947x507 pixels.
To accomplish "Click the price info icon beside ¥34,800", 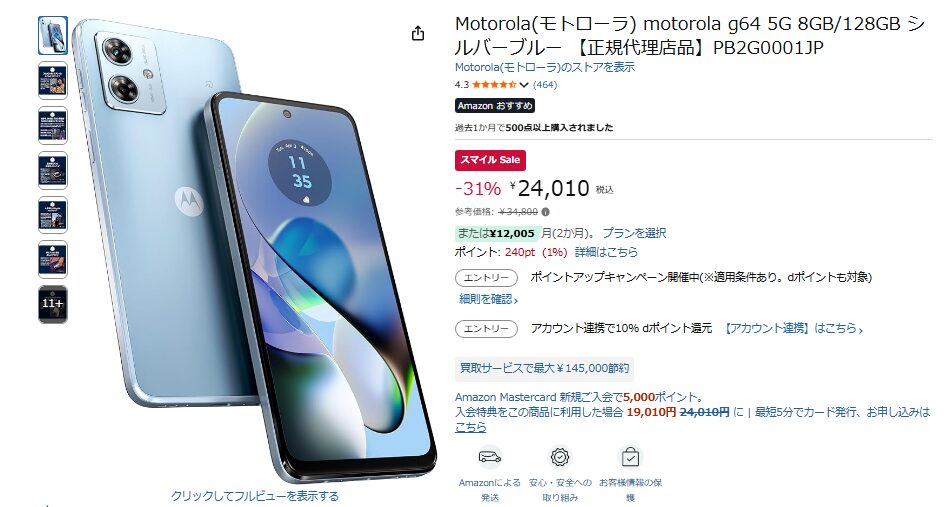I will (545, 212).
